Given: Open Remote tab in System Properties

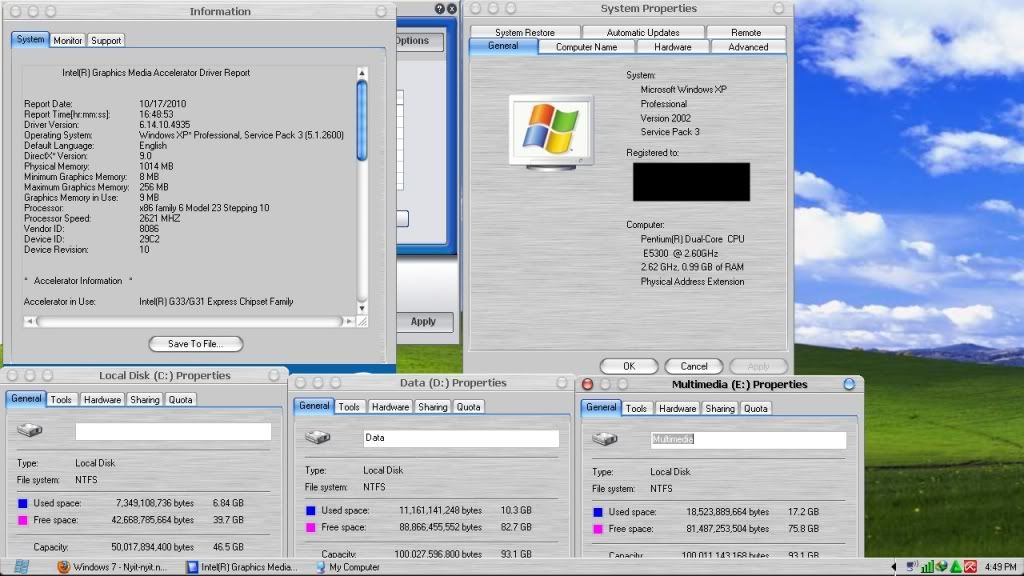Looking at the screenshot, I should click(746, 32).
